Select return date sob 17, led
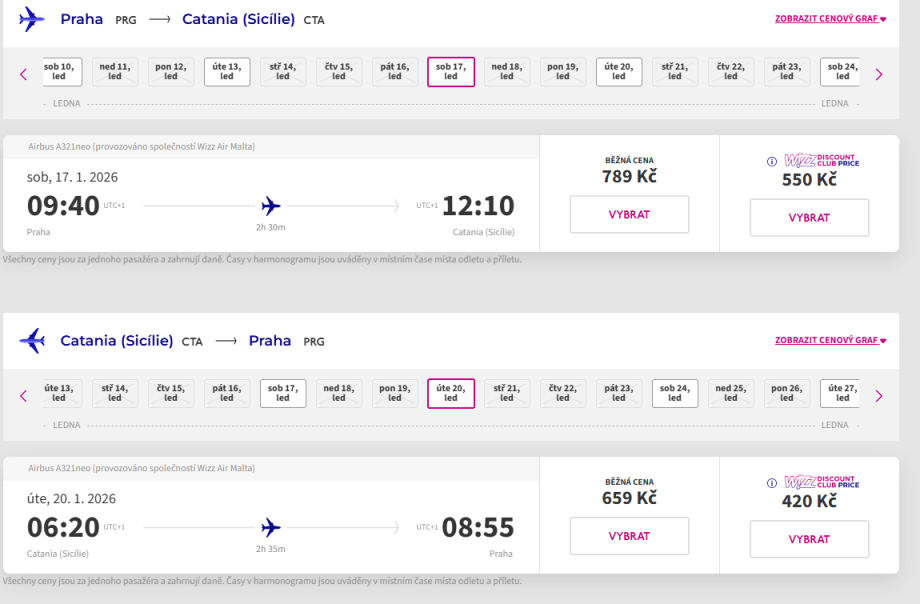This screenshot has height=604, width=920. click(x=283, y=393)
